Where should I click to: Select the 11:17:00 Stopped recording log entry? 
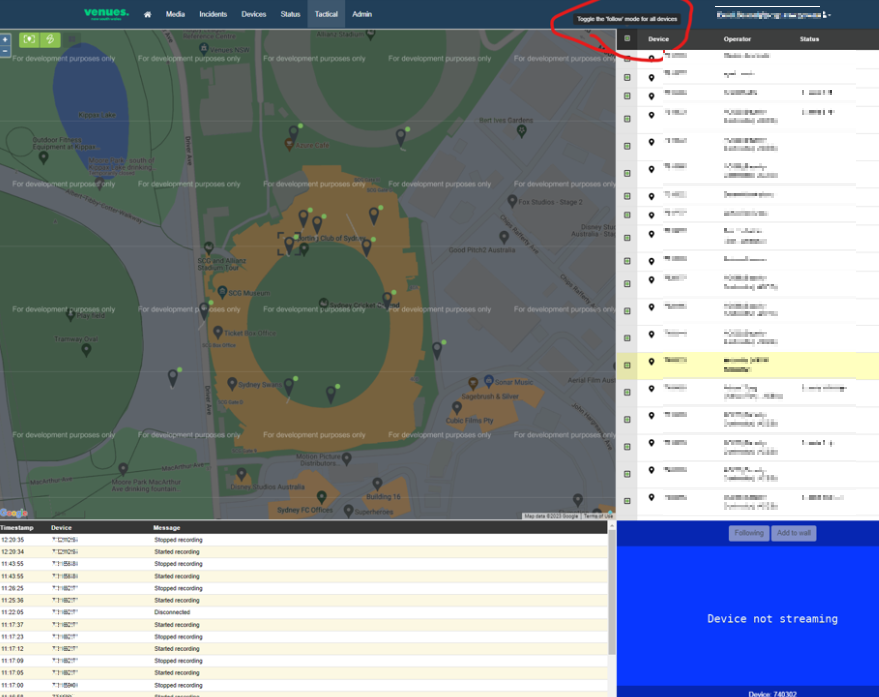pos(303,685)
